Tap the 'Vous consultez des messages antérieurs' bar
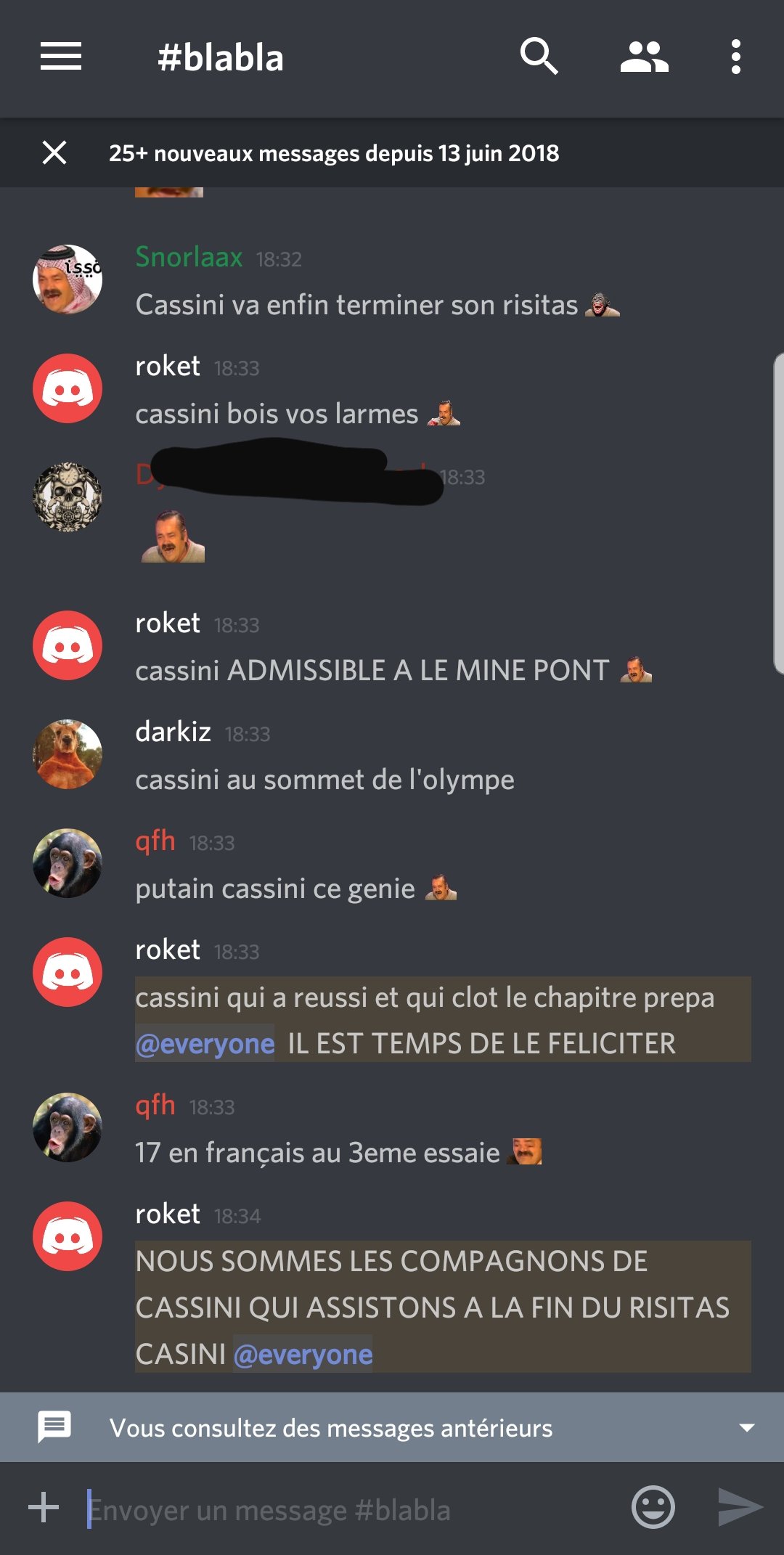Screen dimensions: 784x1555 pyautogui.click(x=392, y=1427)
